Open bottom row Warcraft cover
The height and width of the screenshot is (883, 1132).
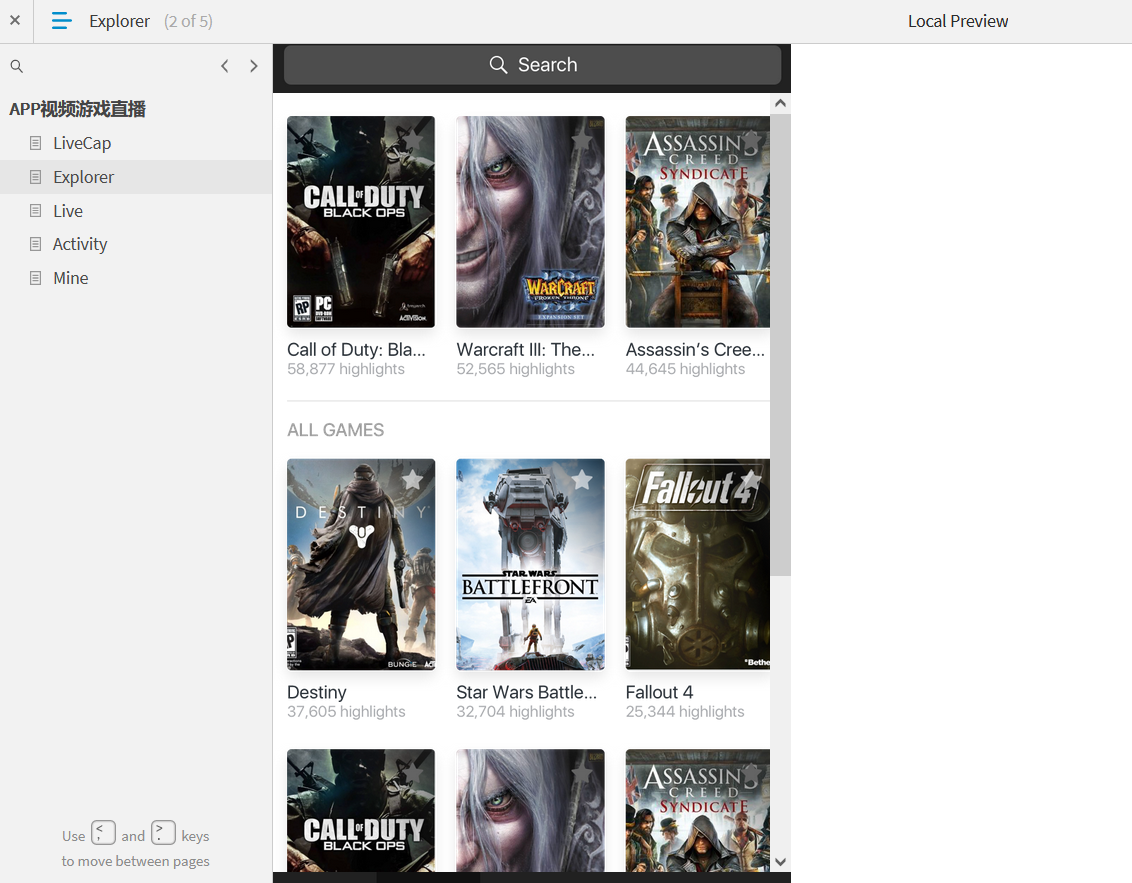pos(531,810)
